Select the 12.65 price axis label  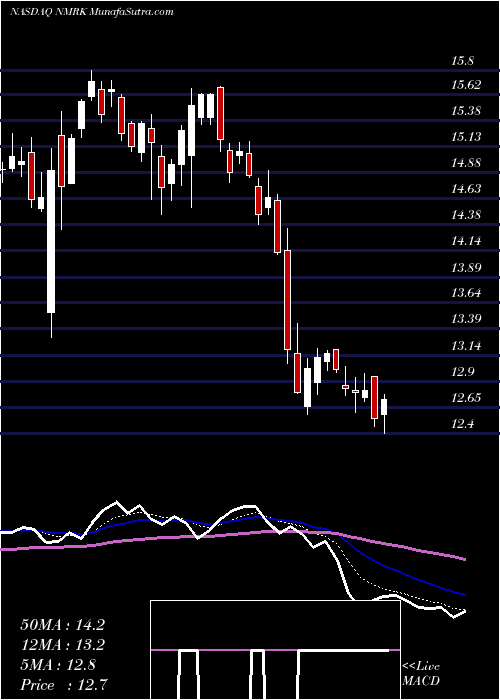[x=466, y=397]
